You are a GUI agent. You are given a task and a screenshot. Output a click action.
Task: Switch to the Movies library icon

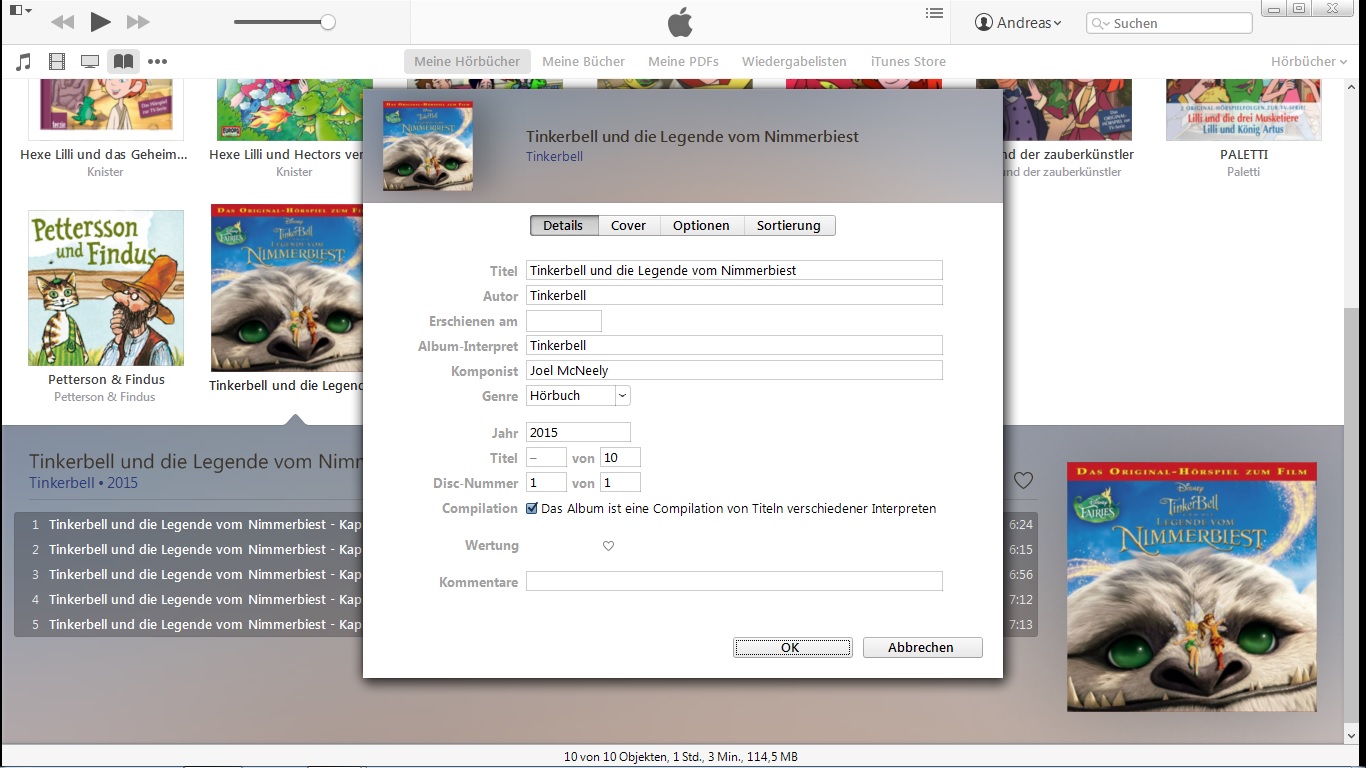click(x=57, y=62)
